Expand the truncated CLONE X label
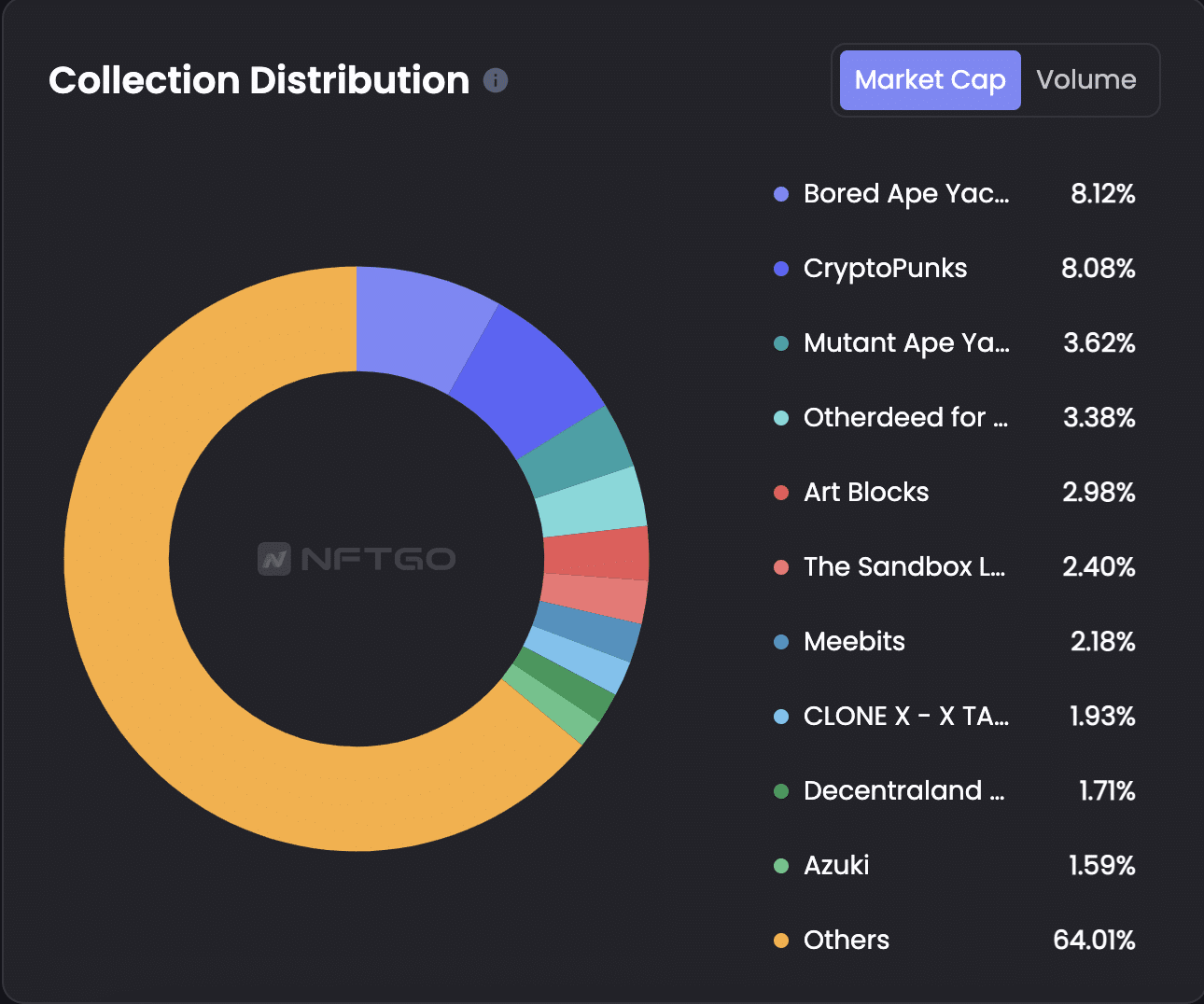1204x1004 pixels. [x=905, y=717]
